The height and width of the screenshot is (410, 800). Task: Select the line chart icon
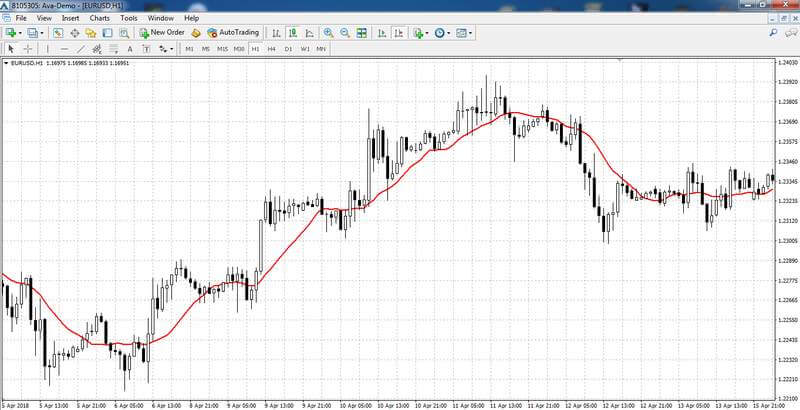[x=310, y=33]
